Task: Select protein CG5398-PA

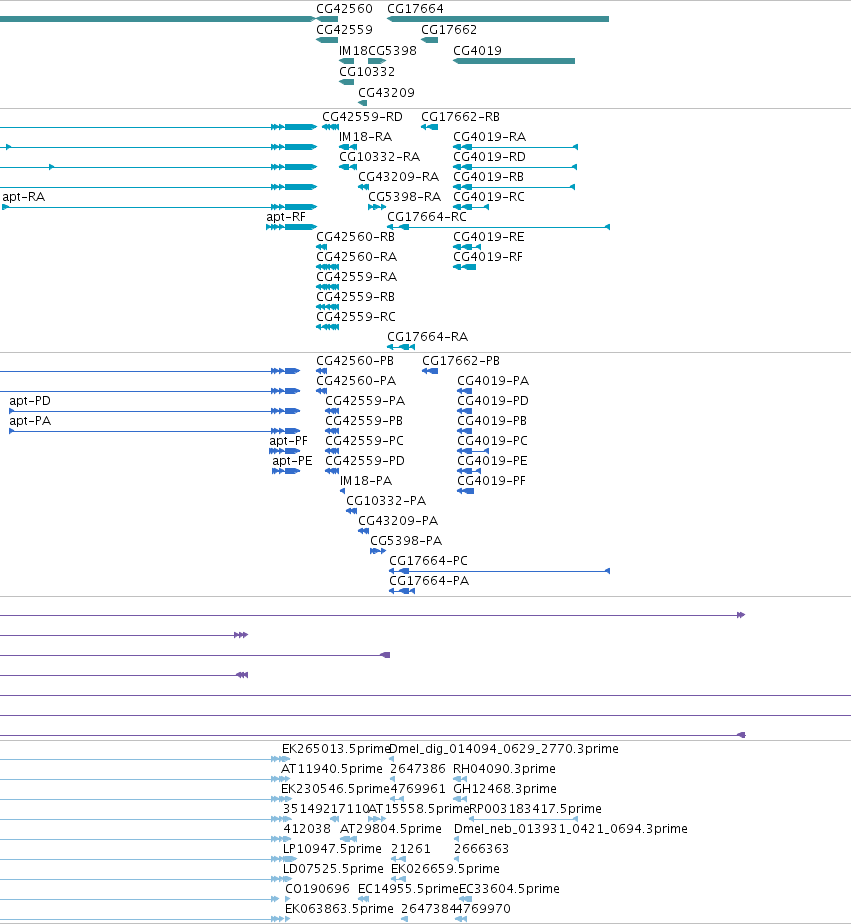Action: (405, 541)
